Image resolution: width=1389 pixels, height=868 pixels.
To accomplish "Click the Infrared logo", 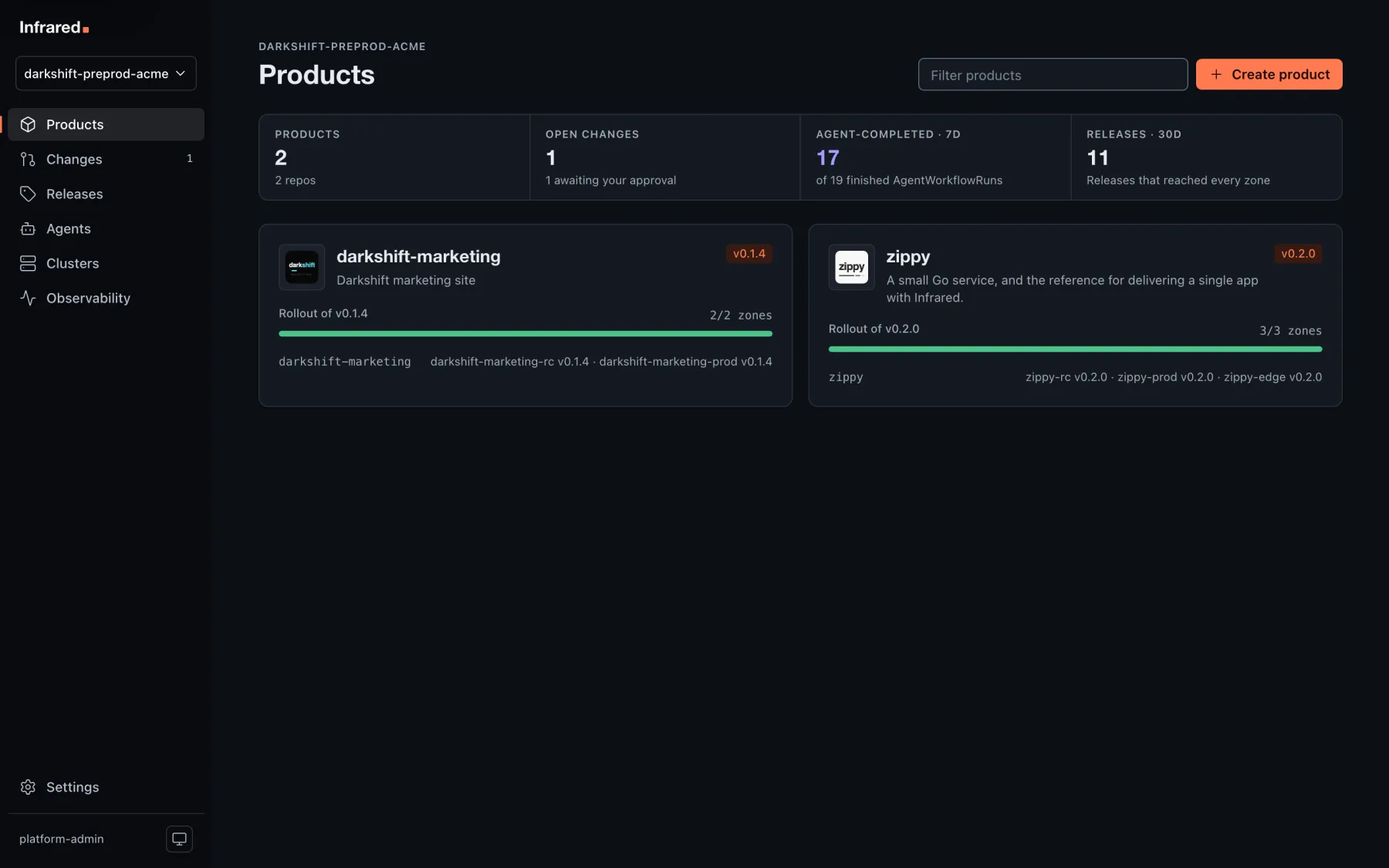I will click(54, 28).
